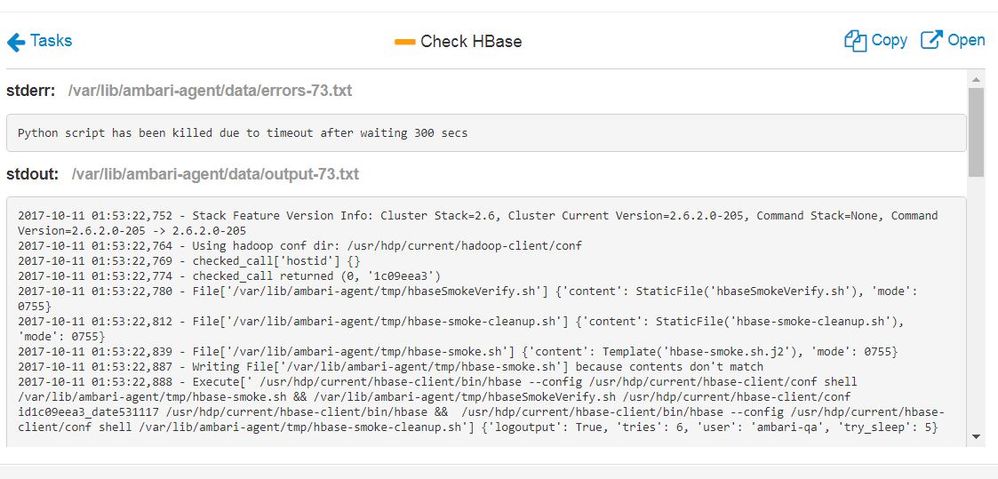This screenshot has height=479, width=998.
Task: Click the back arrow beside Tasks
Action: (16, 42)
